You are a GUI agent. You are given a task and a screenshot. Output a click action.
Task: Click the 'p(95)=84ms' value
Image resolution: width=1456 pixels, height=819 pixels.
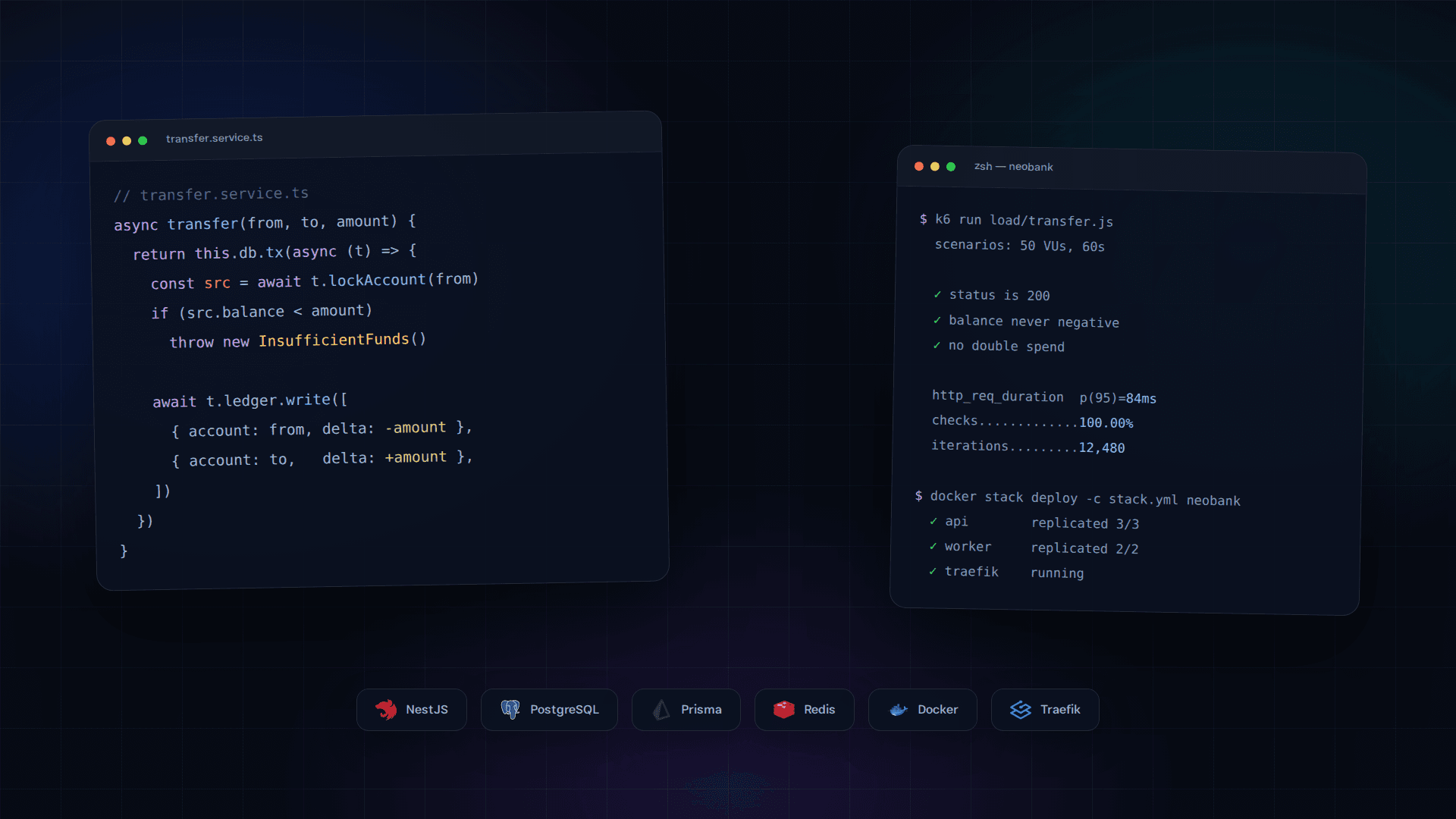point(1119,398)
